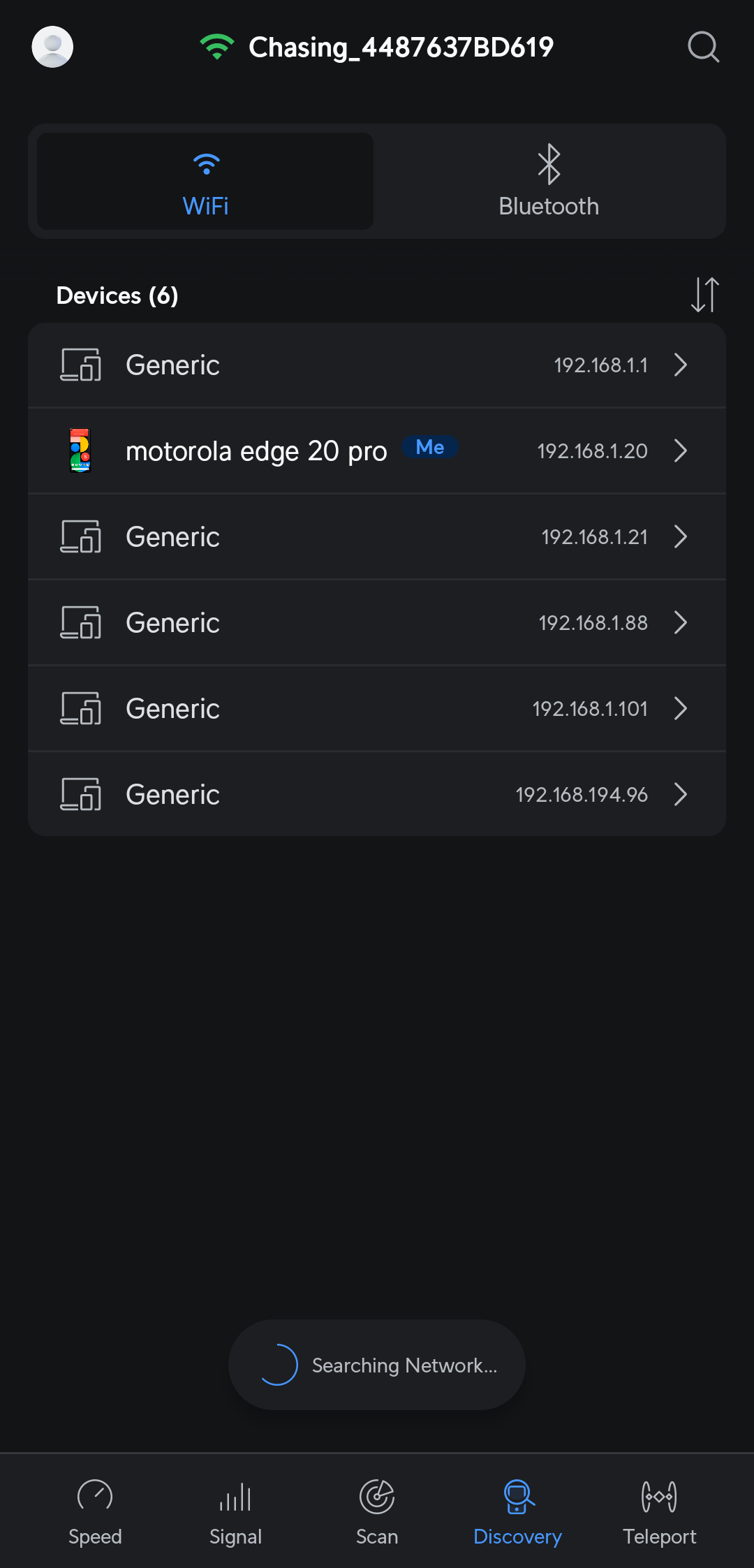Sort devices with the arrows icon

(705, 295)
